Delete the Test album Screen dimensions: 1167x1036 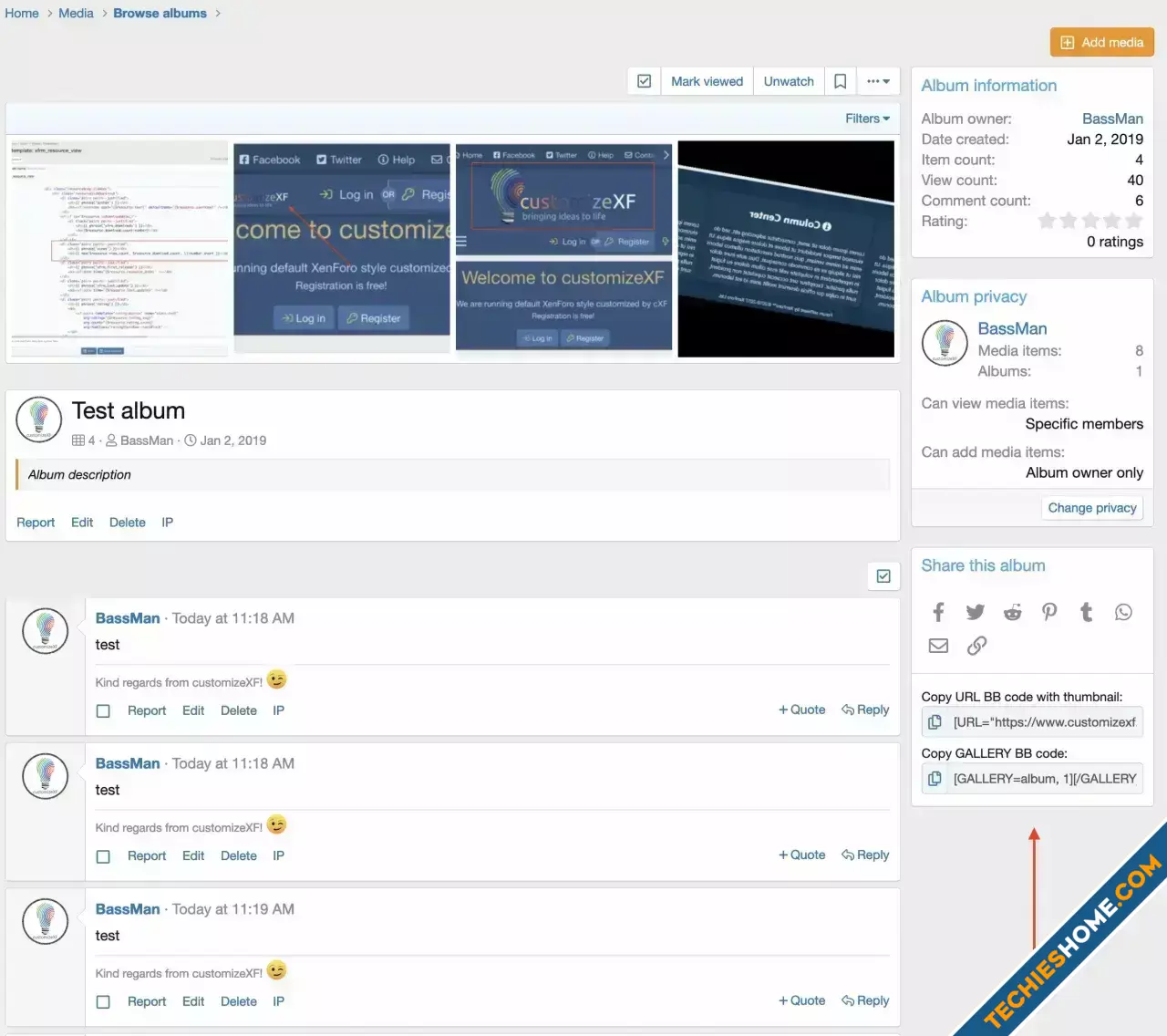[x=128, y=523]
